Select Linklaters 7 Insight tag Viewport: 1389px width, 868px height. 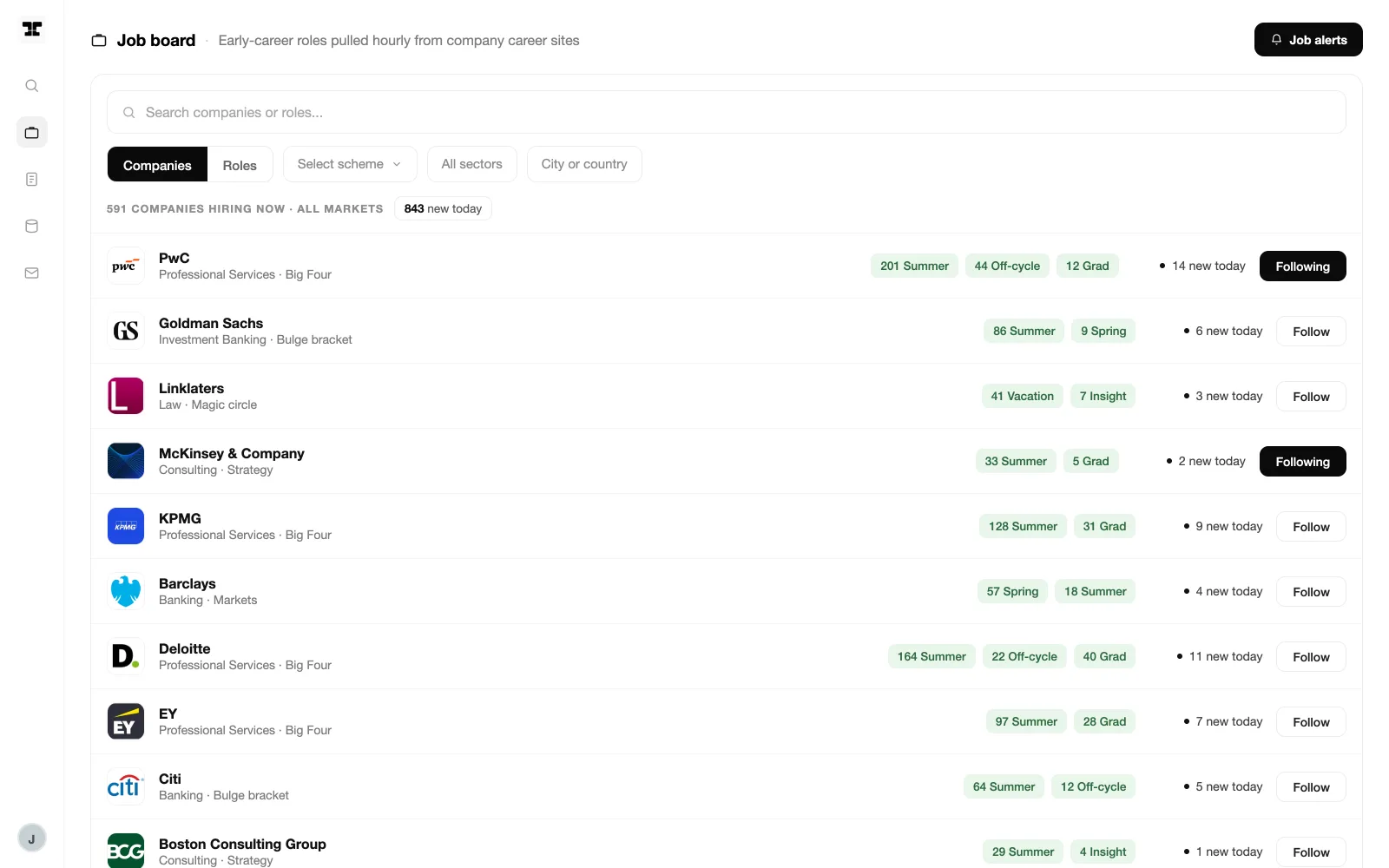[x=1103, y=396]
